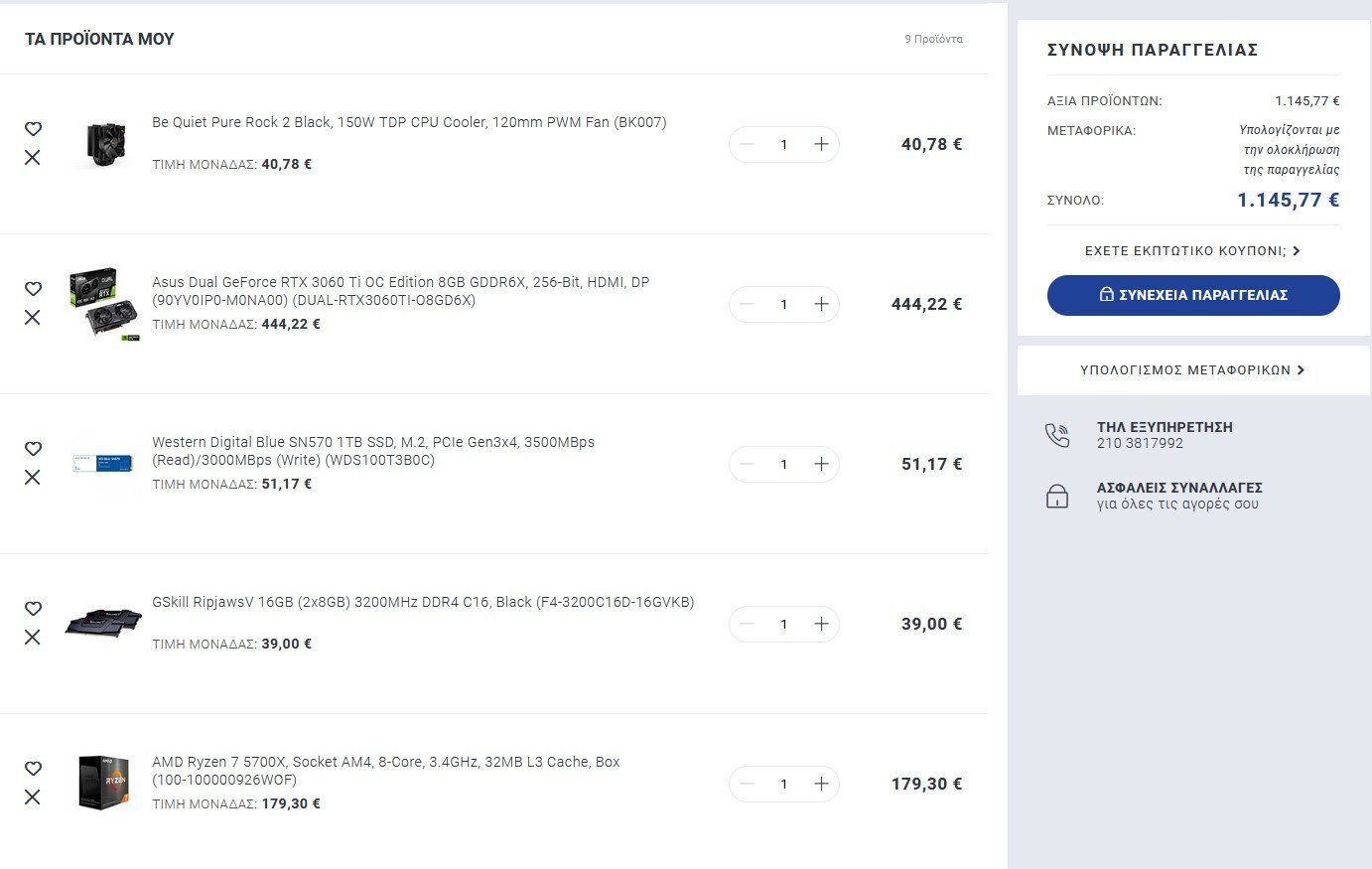Image resolution: width=1372 pixels, height=869 pixels.
Task: Increase quantity of AMD Ryzen 7 5700X
Action: pos(821,784)
